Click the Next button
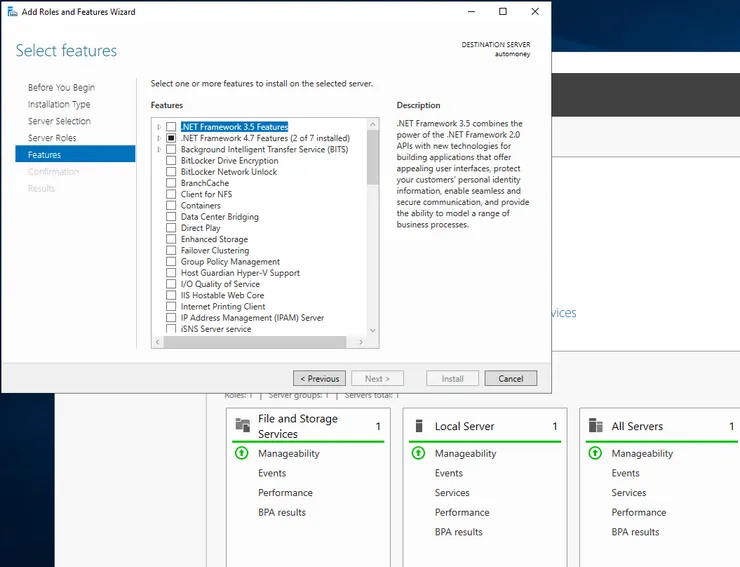 click(x=377, y=379)
